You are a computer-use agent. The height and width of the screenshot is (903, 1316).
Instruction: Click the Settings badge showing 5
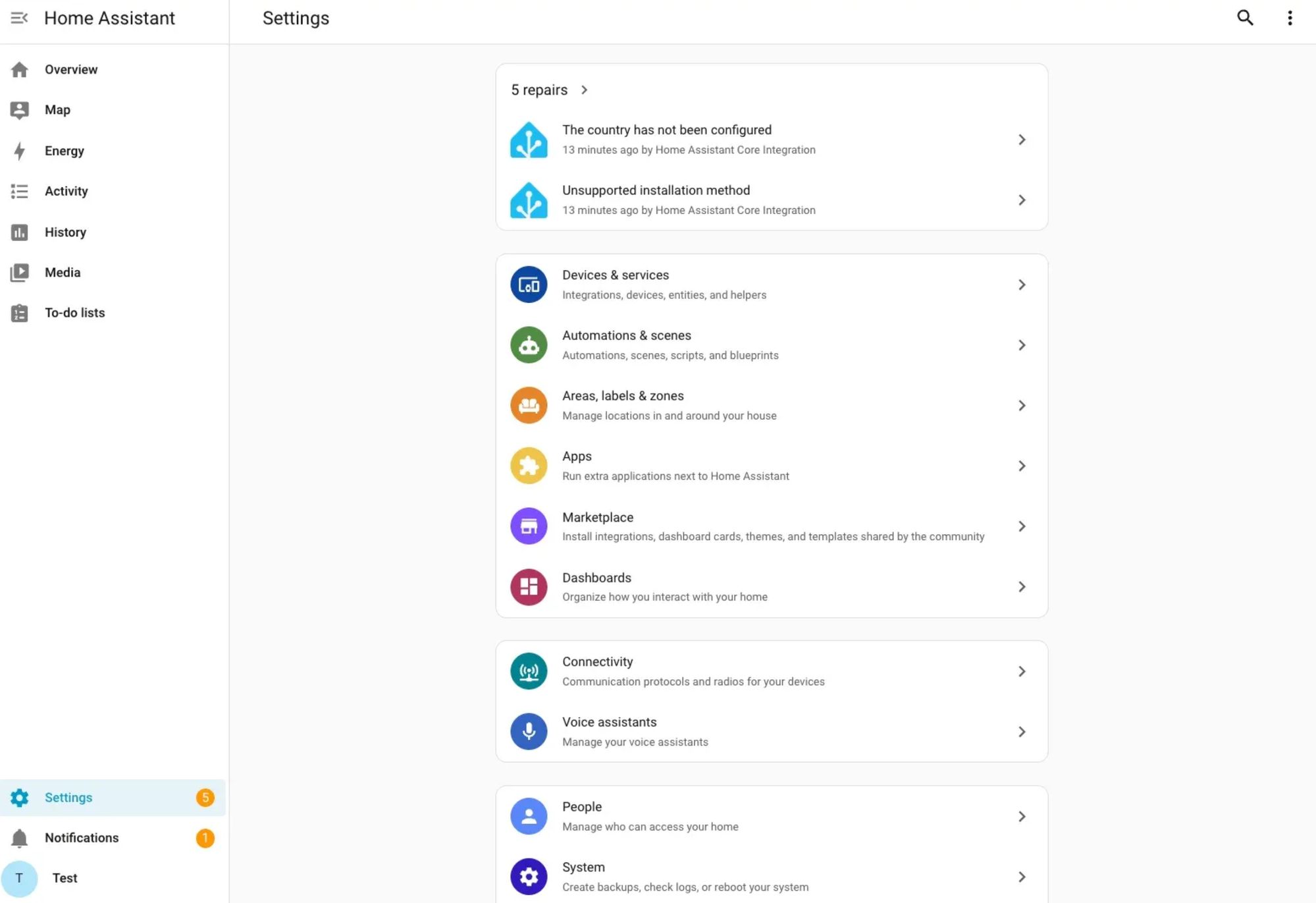click(x=205, y=798)
